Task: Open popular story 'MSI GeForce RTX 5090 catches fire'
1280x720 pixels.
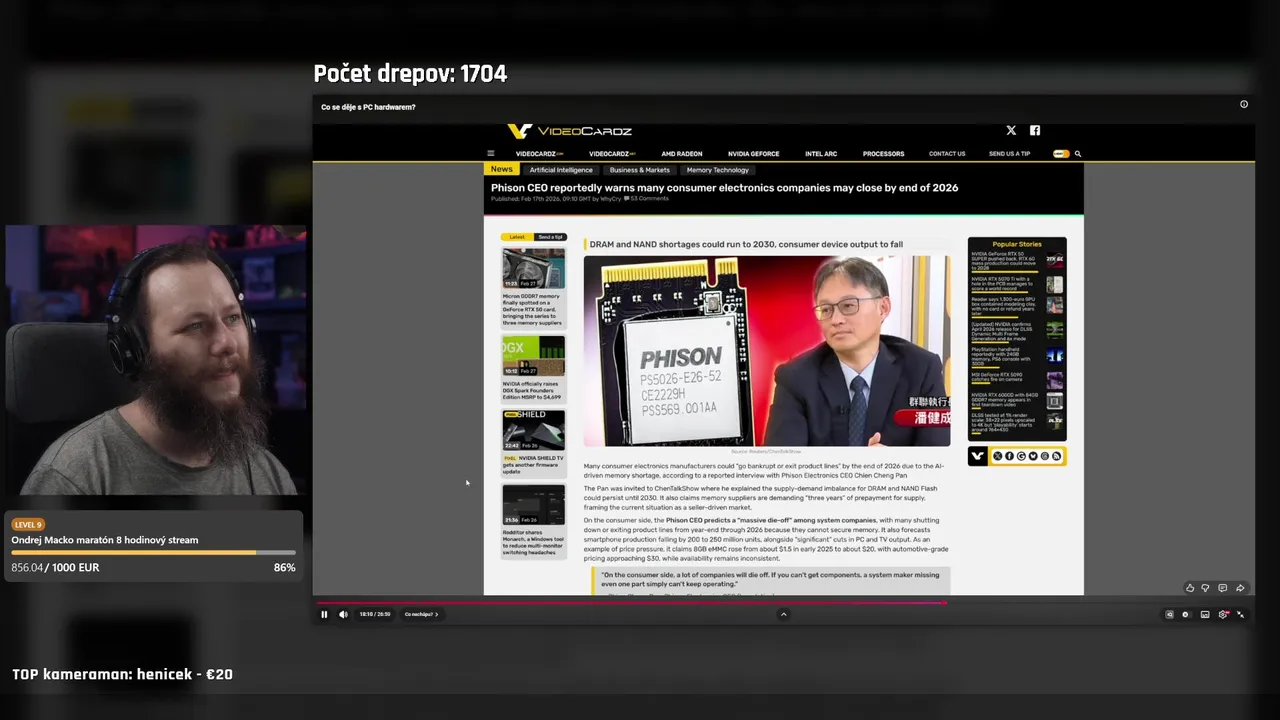Action: click(x=1017, y=378)
